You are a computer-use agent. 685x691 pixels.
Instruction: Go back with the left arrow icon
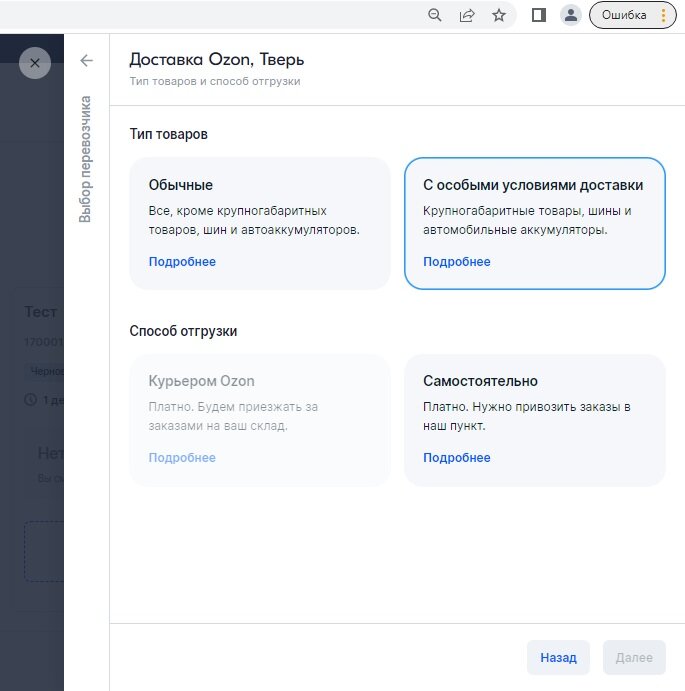pos(86,60)
